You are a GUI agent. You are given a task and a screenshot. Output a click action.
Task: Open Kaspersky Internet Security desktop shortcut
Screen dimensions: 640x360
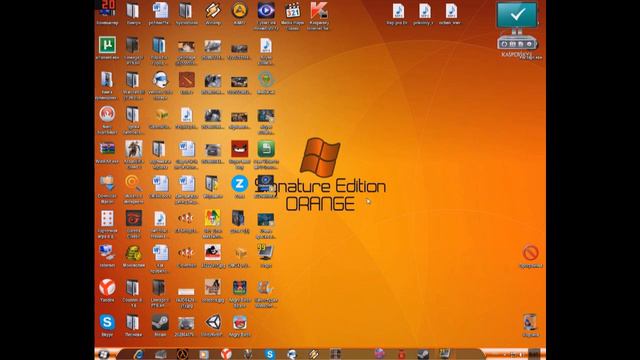pyautogui.click(x=319, y=11)
